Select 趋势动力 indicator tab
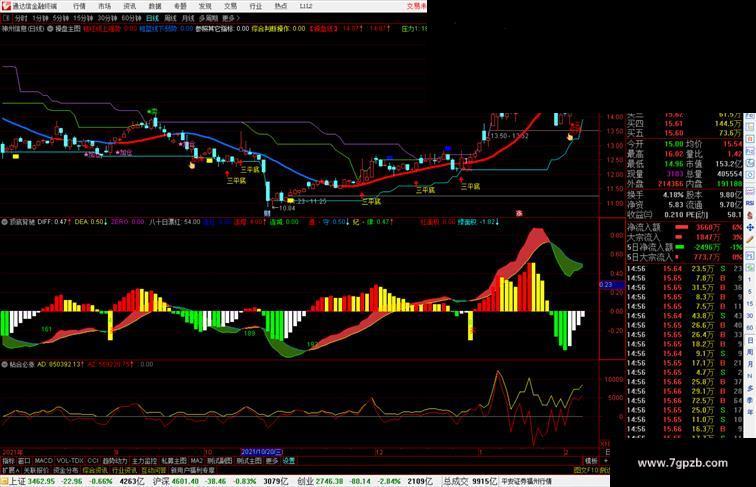756x487 pixels. (x=115, y=461)
